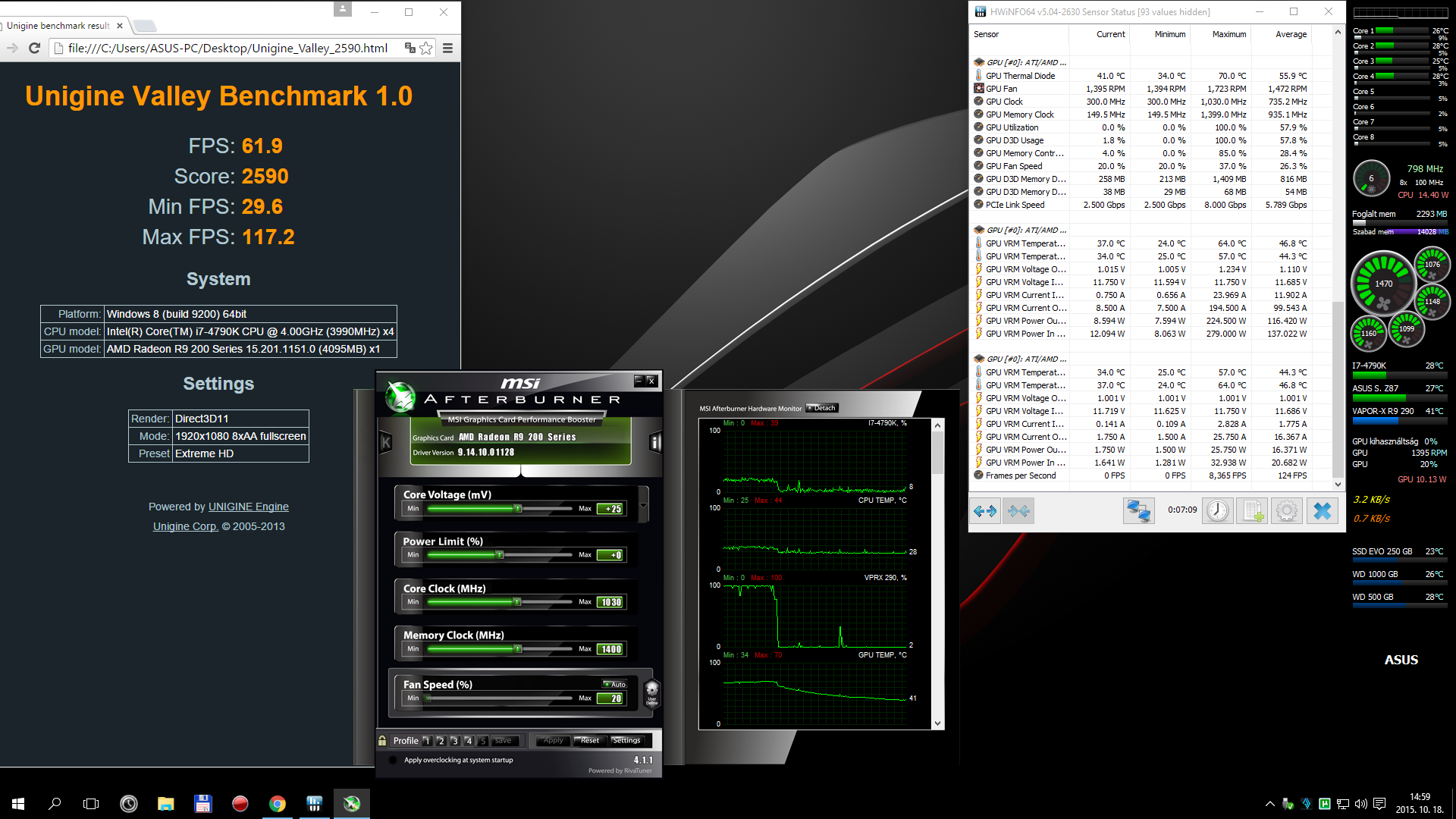The image size is (1456, 819).
Task: Open Task View on taskbar
Action: point(91,804)
